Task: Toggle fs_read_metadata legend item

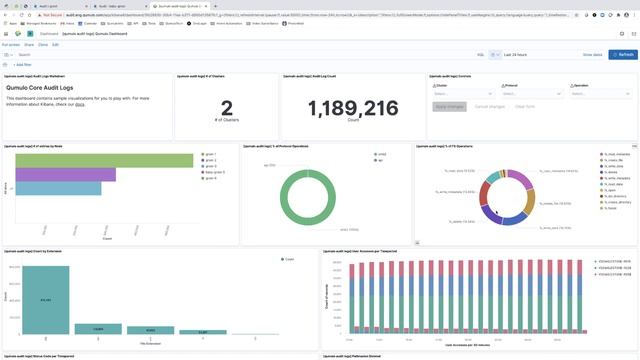Action: pyautogui.click(x=615, y=154)
